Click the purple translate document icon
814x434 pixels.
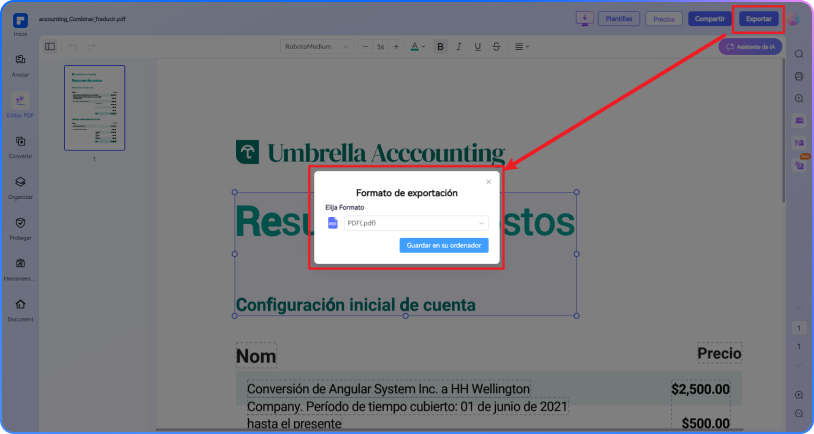pos(799,142)
